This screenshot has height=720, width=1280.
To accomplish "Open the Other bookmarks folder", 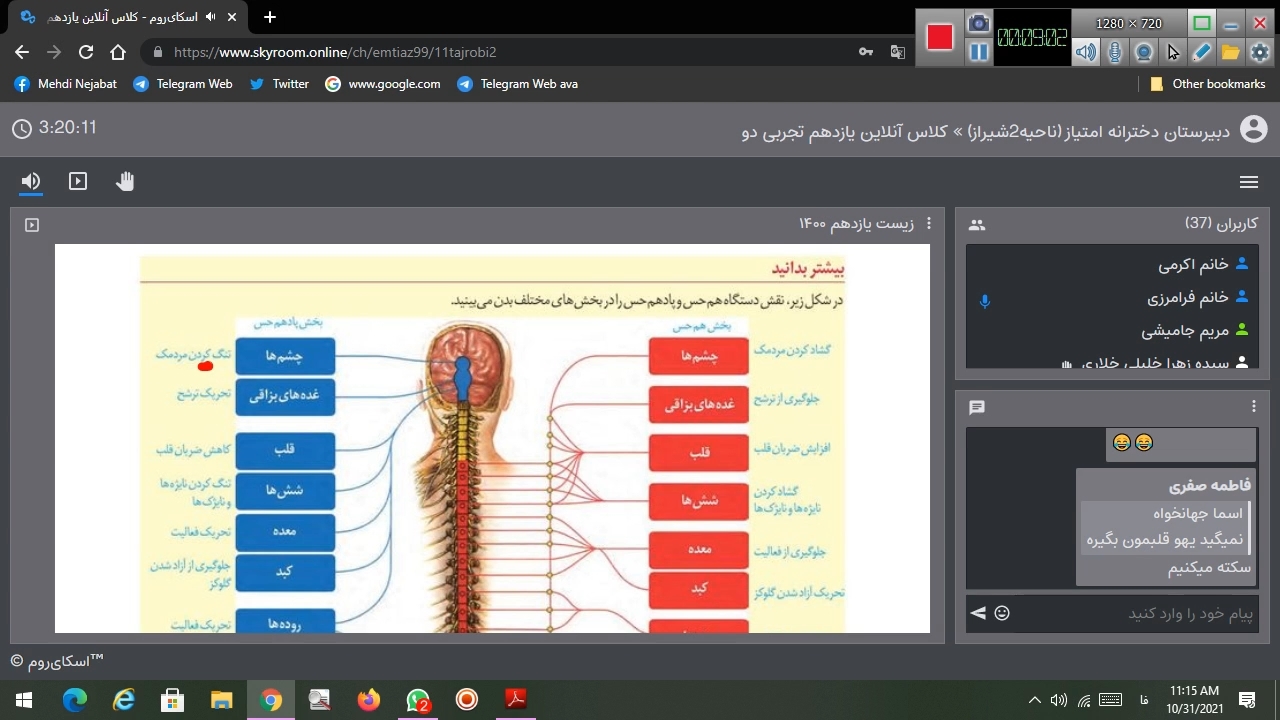I will [x=1208, y=84].
